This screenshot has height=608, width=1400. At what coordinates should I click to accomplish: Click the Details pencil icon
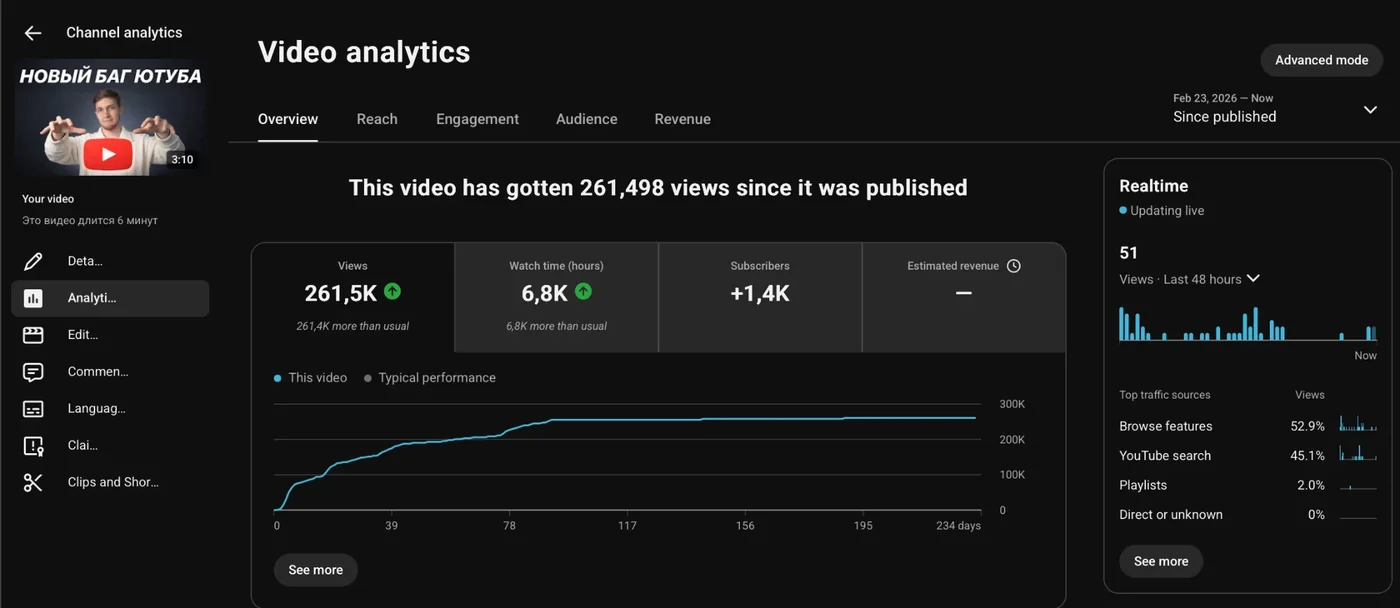(x=33, y=261)
